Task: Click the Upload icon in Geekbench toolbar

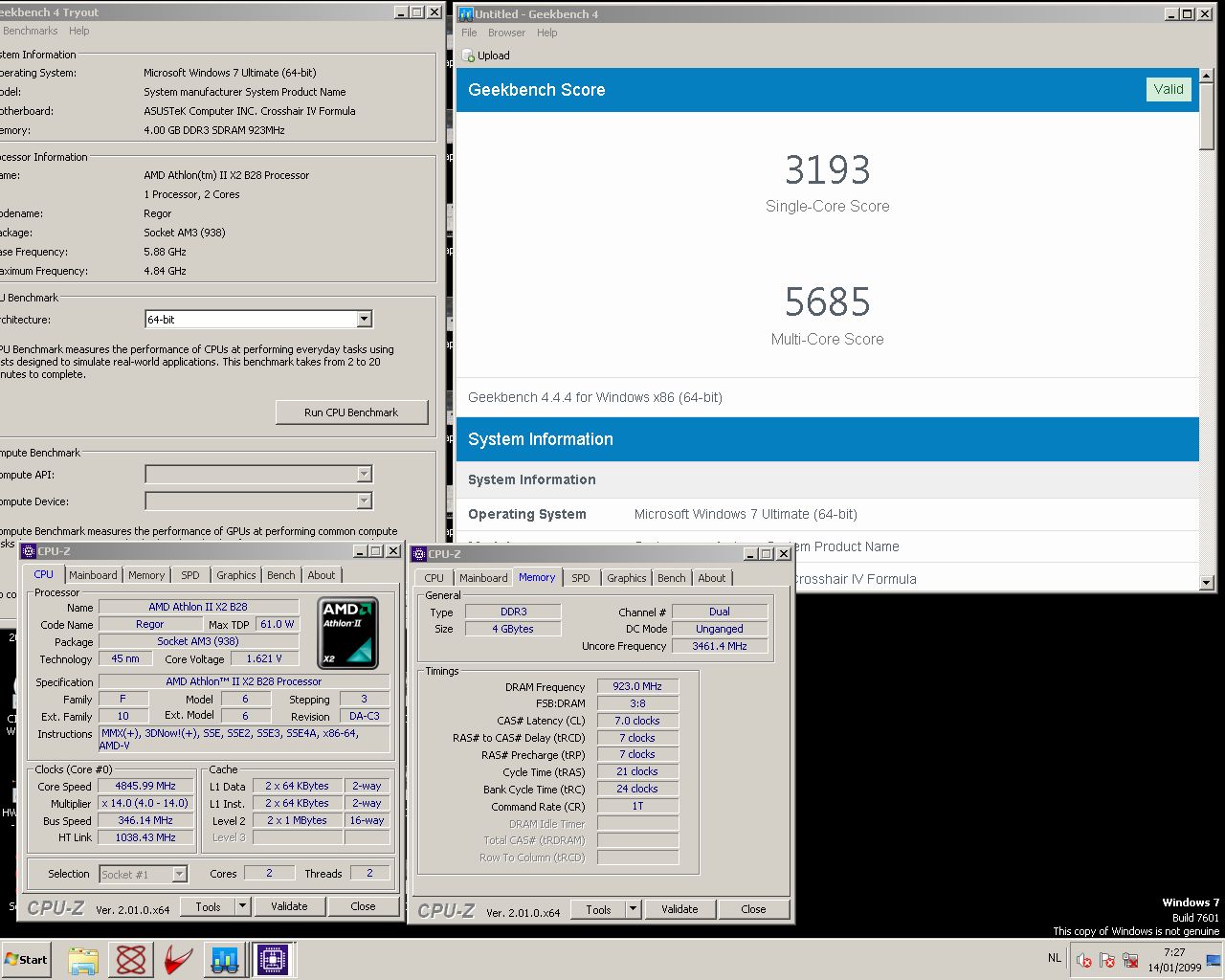Action: point(468,56)
